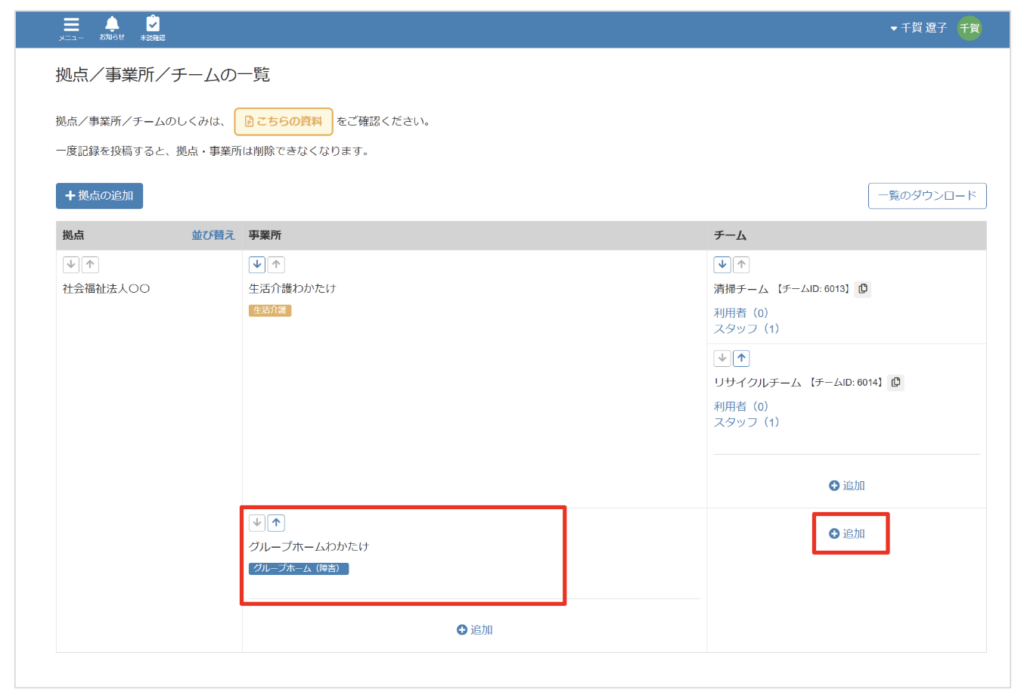
Task: Click the 拠点の追加 button
Action: coord(99,196)
